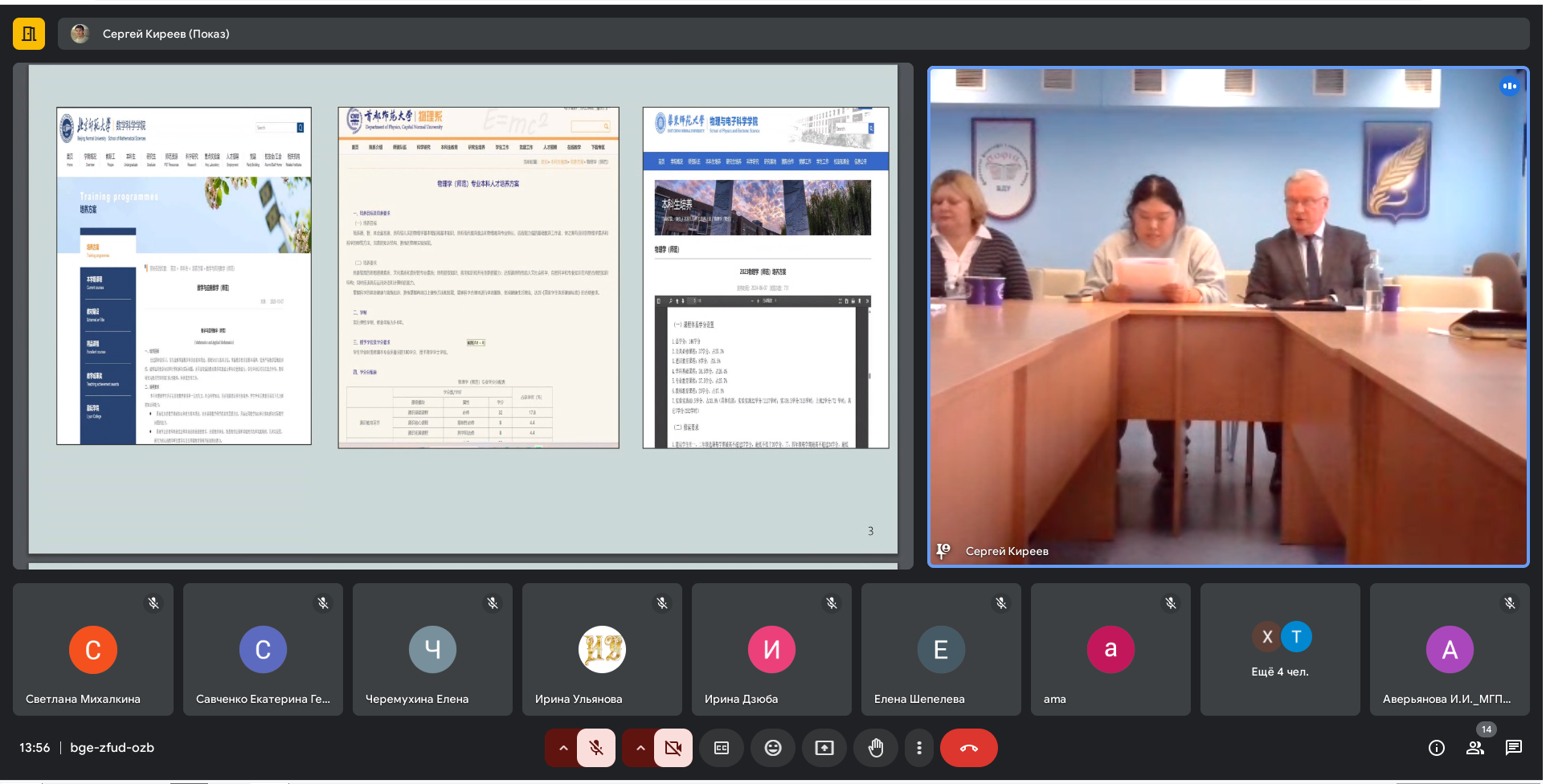
Task: Select Светлана Михалкина participant tile
Action: [x=93, y=649]
